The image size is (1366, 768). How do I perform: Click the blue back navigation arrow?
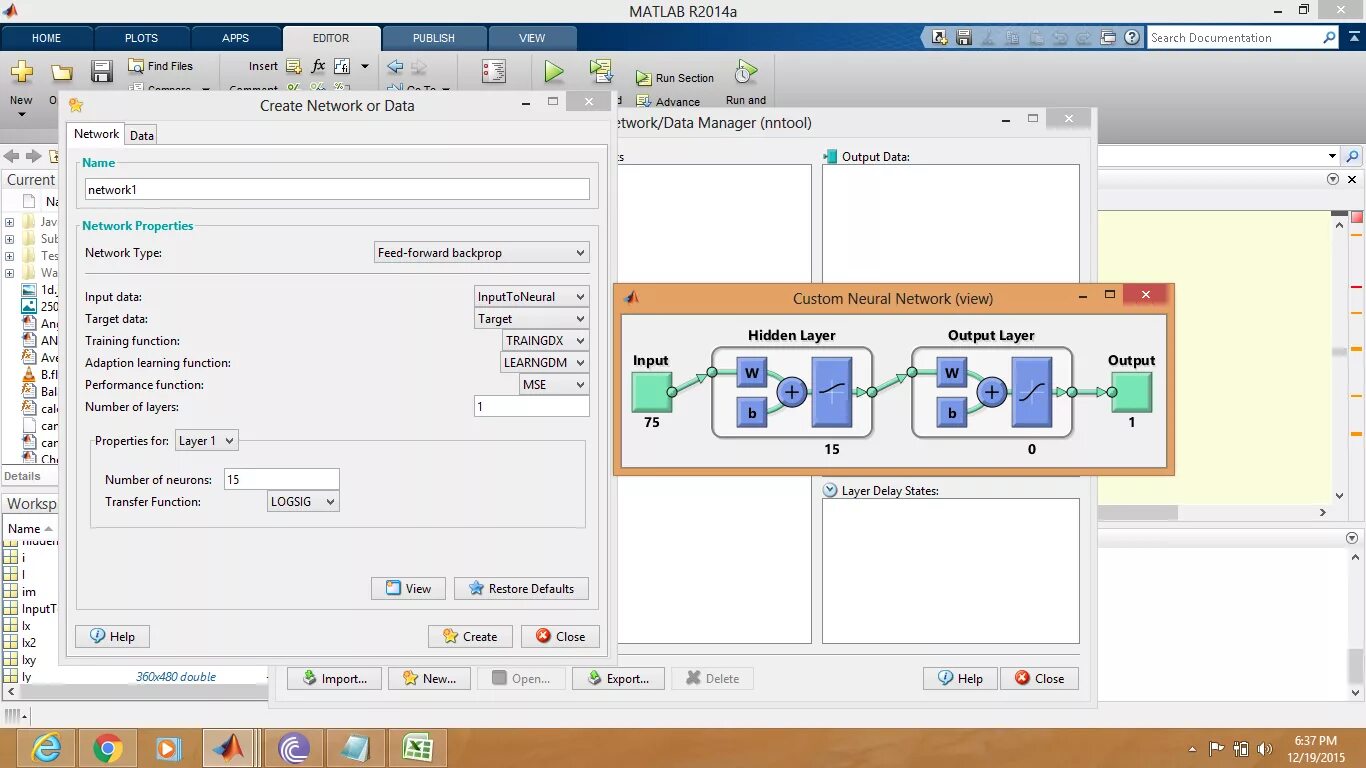(x=395, y=67)
